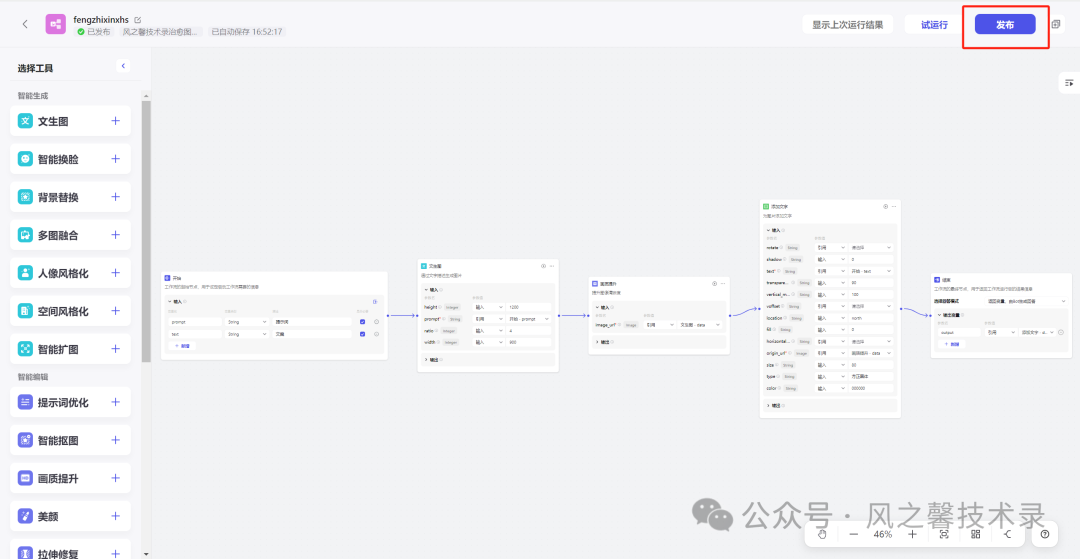Fit the canvas to view
Viewport: 1080px width, 559px height.
(944, 534)
